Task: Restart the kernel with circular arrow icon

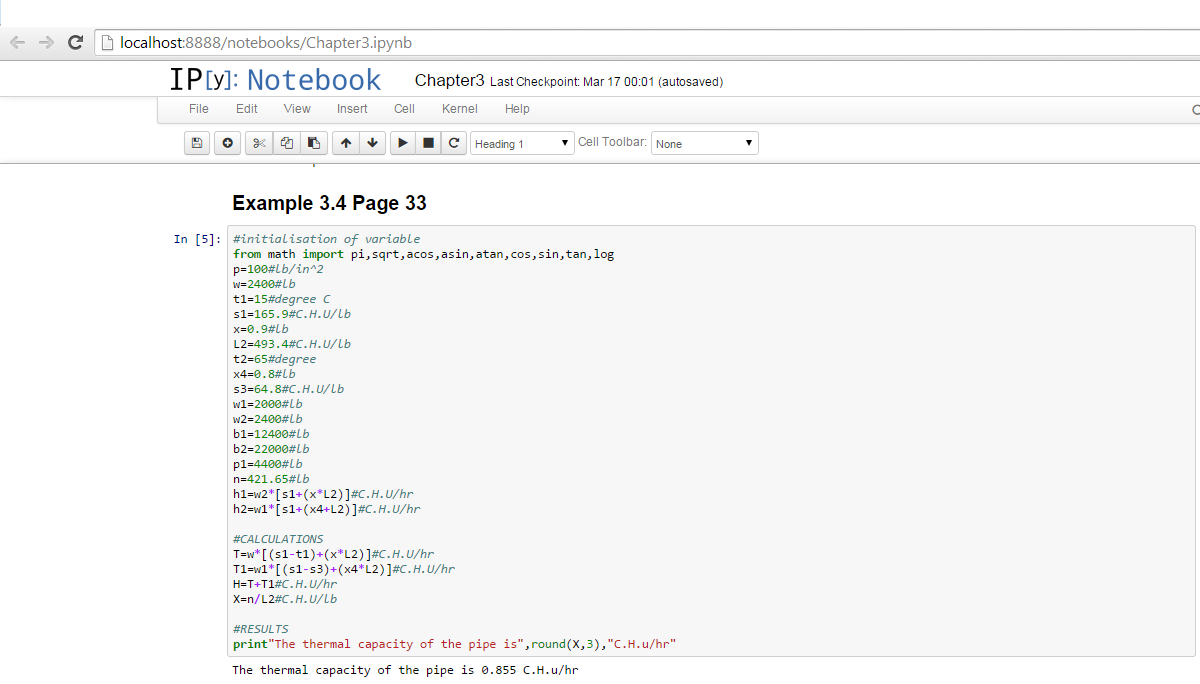Action: (x=454, y=143)
